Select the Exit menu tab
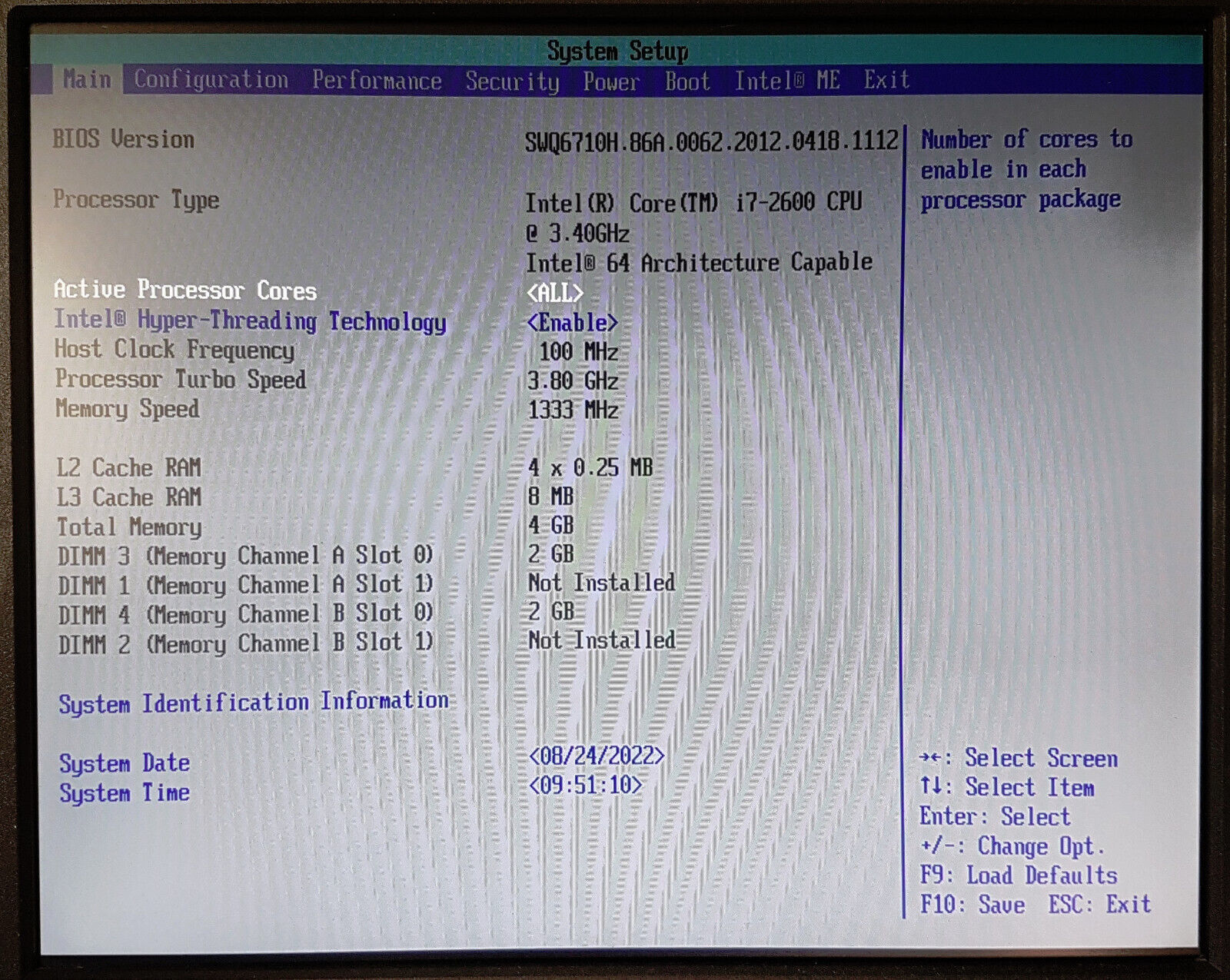This screenshot has width=1230, height=980. pos(886,80)
